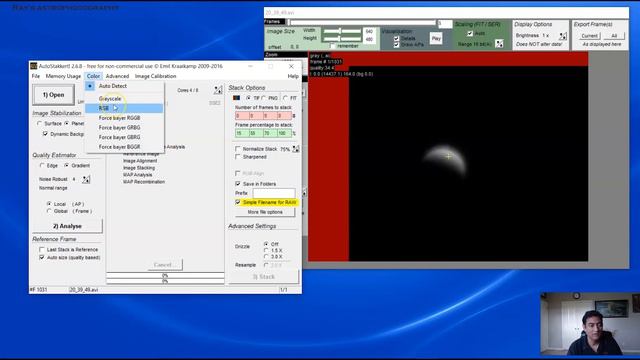Tick the Sharpened checkbox
640x360 pixels.
[238, 157]
